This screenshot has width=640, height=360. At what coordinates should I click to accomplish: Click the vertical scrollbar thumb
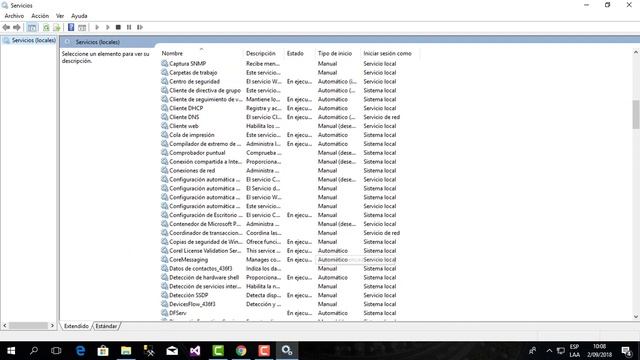[x=636, y=115]
